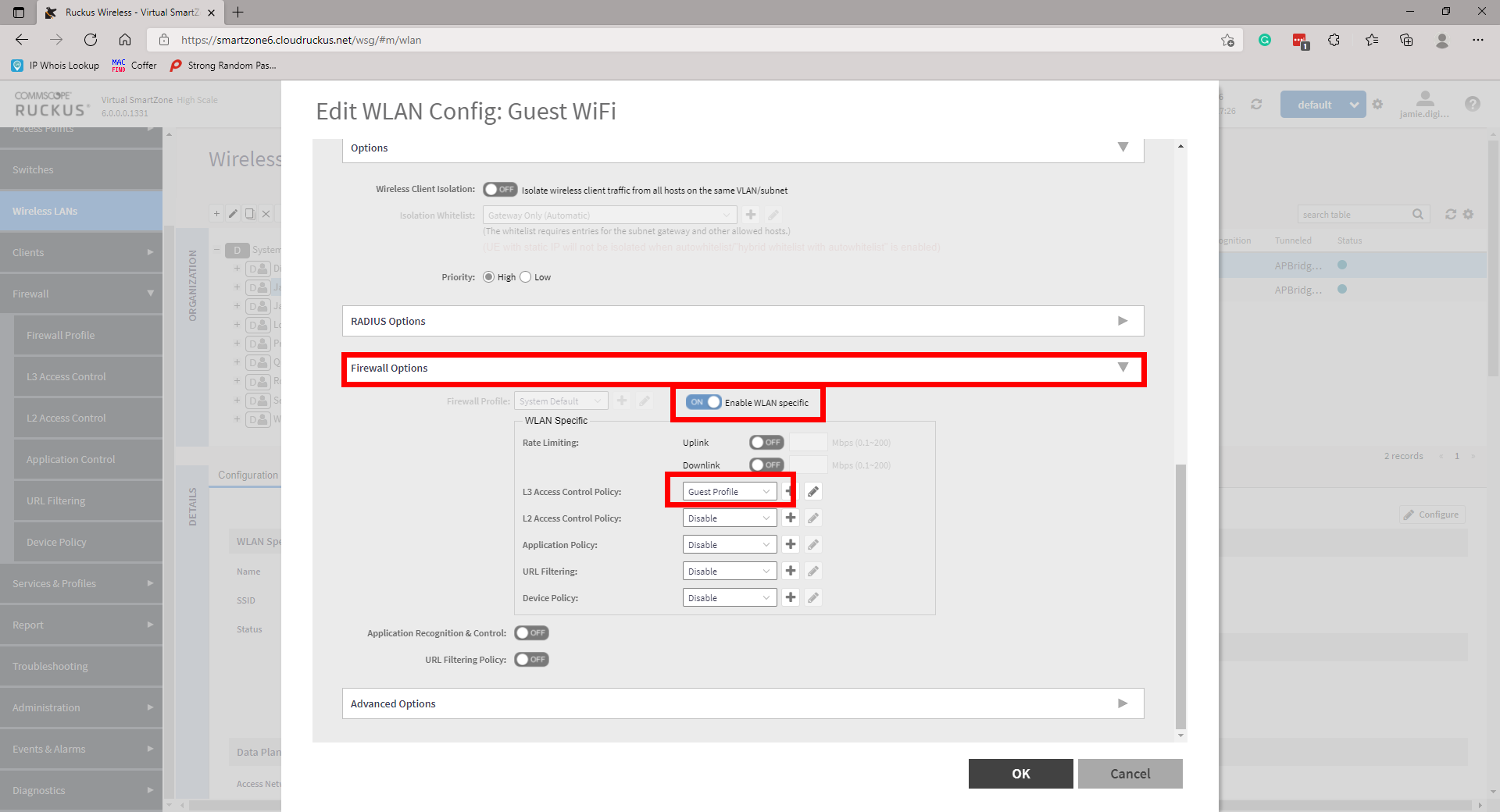
Task: Open the L3 Access Control Policy dropdown
Action: coord(729,492)
